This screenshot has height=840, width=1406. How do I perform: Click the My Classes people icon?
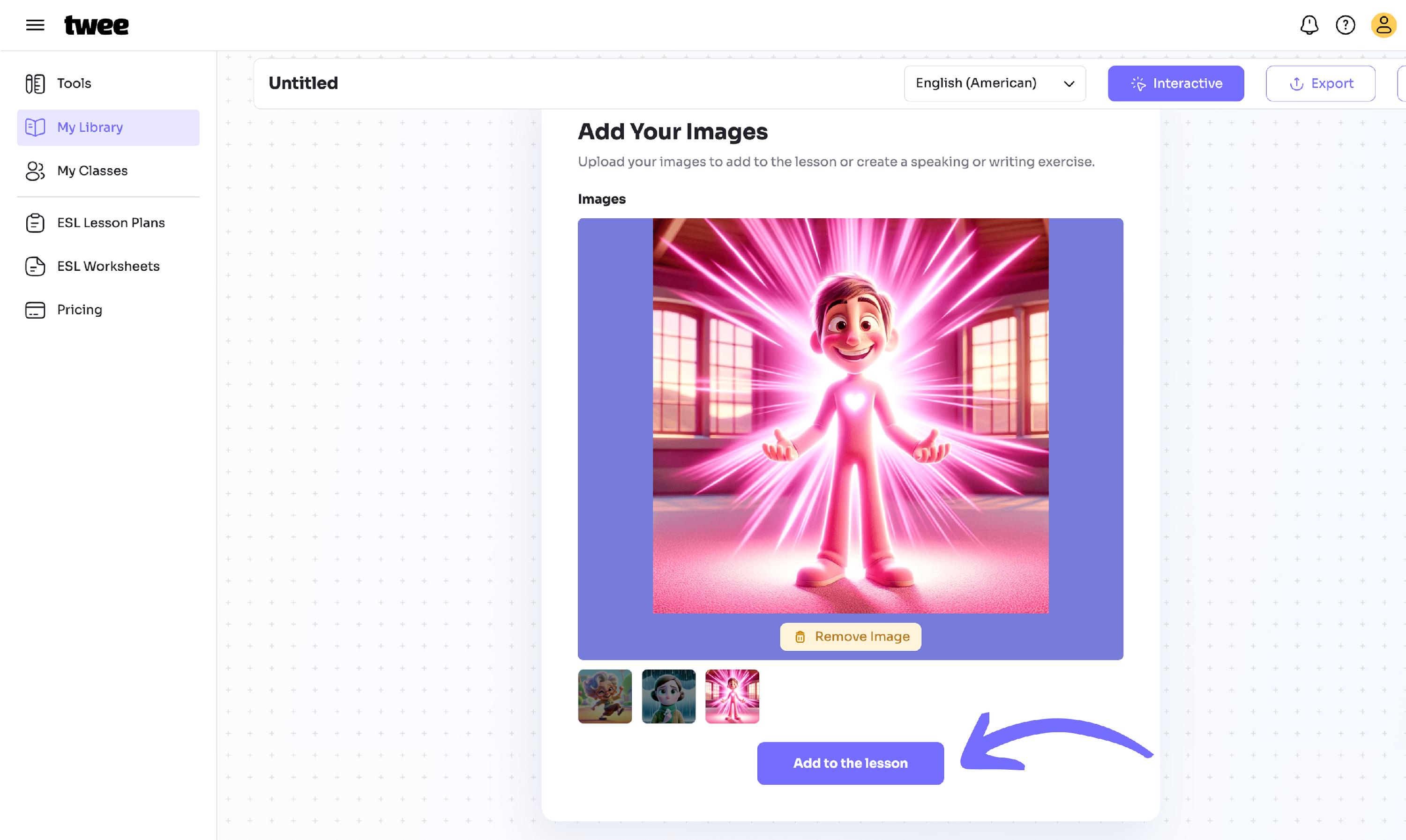pyautogui.click(x=35, y=171)
